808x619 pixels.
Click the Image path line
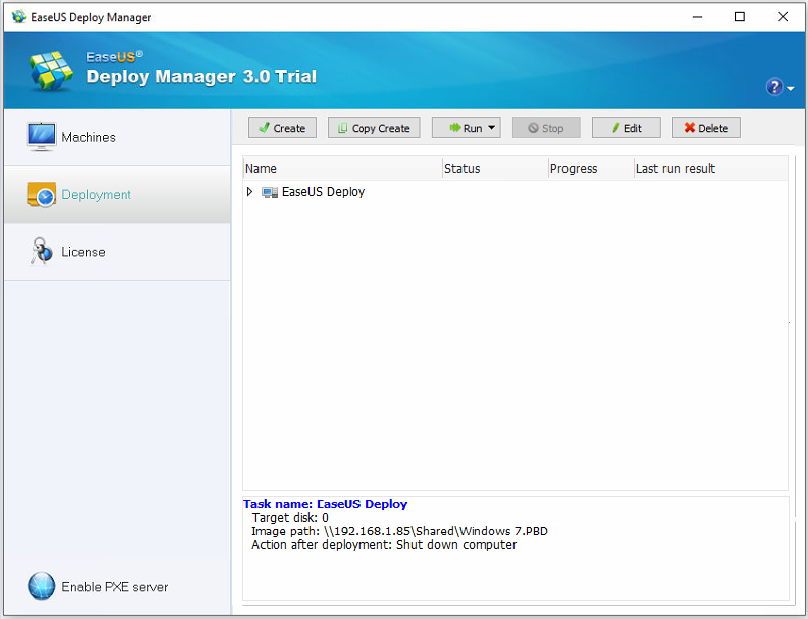[399, 531]
